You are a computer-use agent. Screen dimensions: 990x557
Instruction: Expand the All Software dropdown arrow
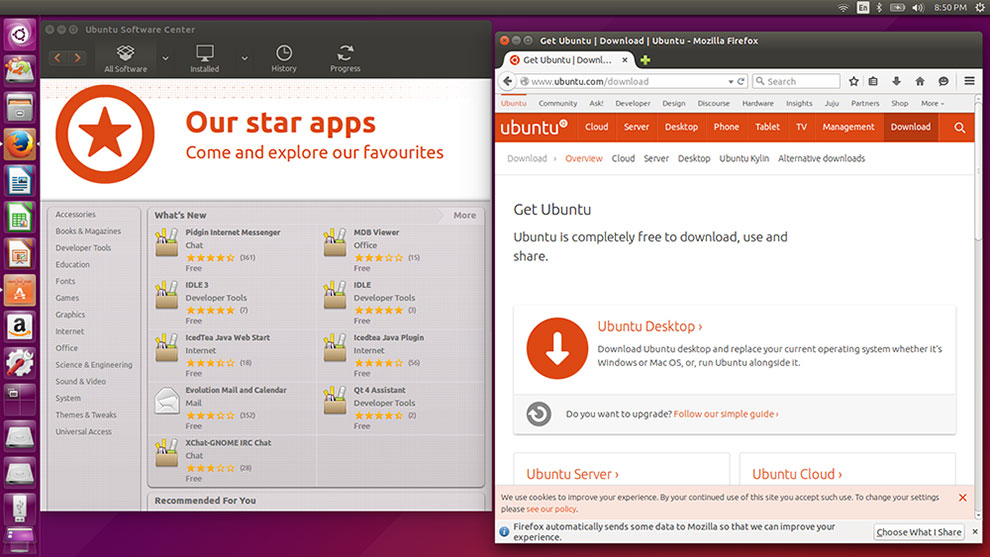click(165, 59)
